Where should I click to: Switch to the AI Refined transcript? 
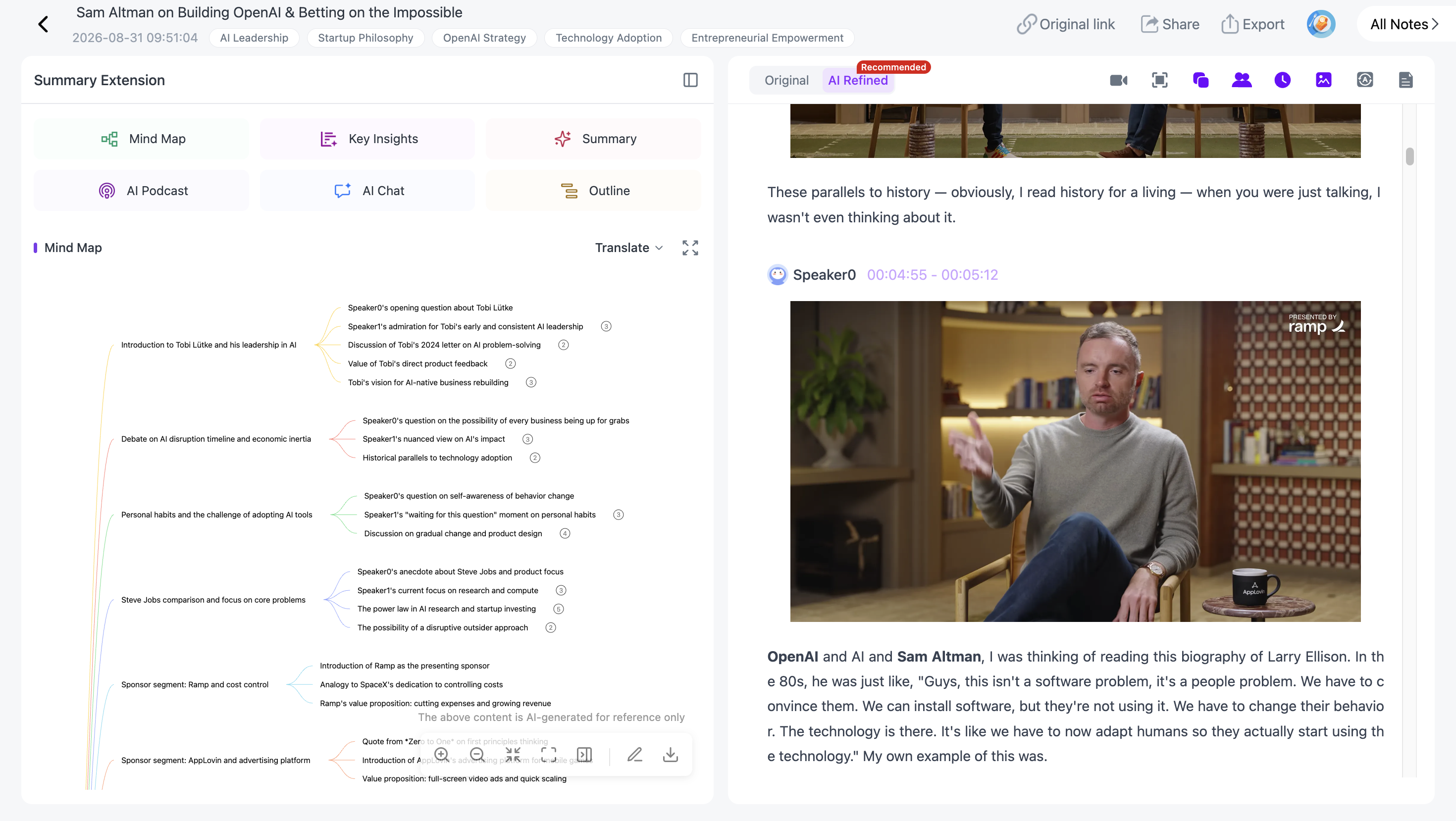pos(857,81)
